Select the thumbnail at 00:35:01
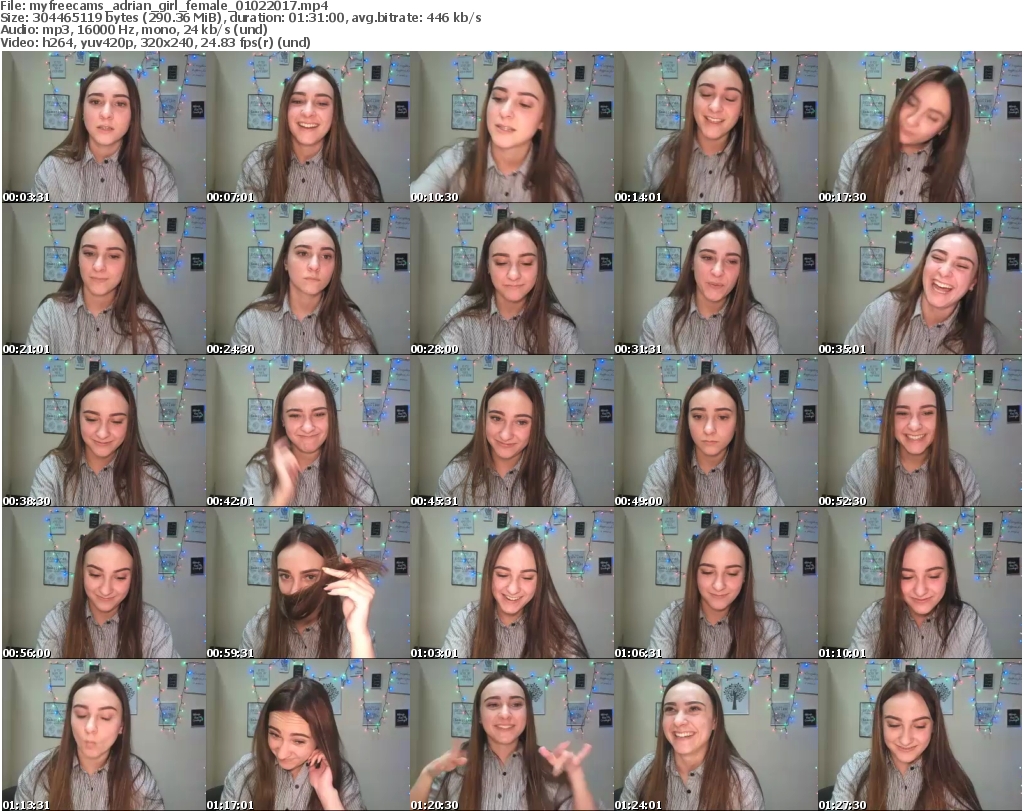1024x811 pixels. pyautogui.click(x=920, y=279)
